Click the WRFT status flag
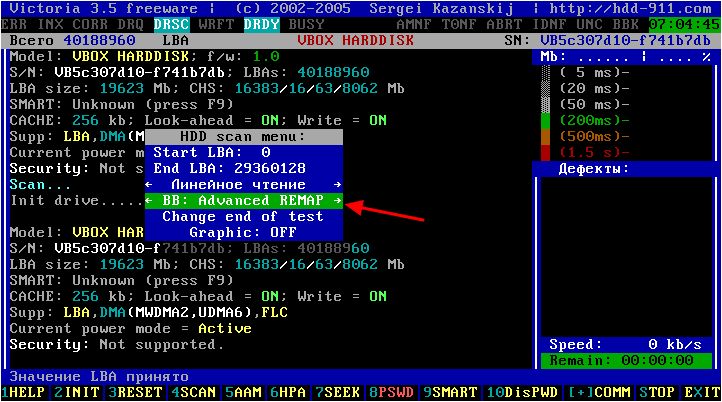The height and width of the screenshot is (402, 722). tap(216, 24)
